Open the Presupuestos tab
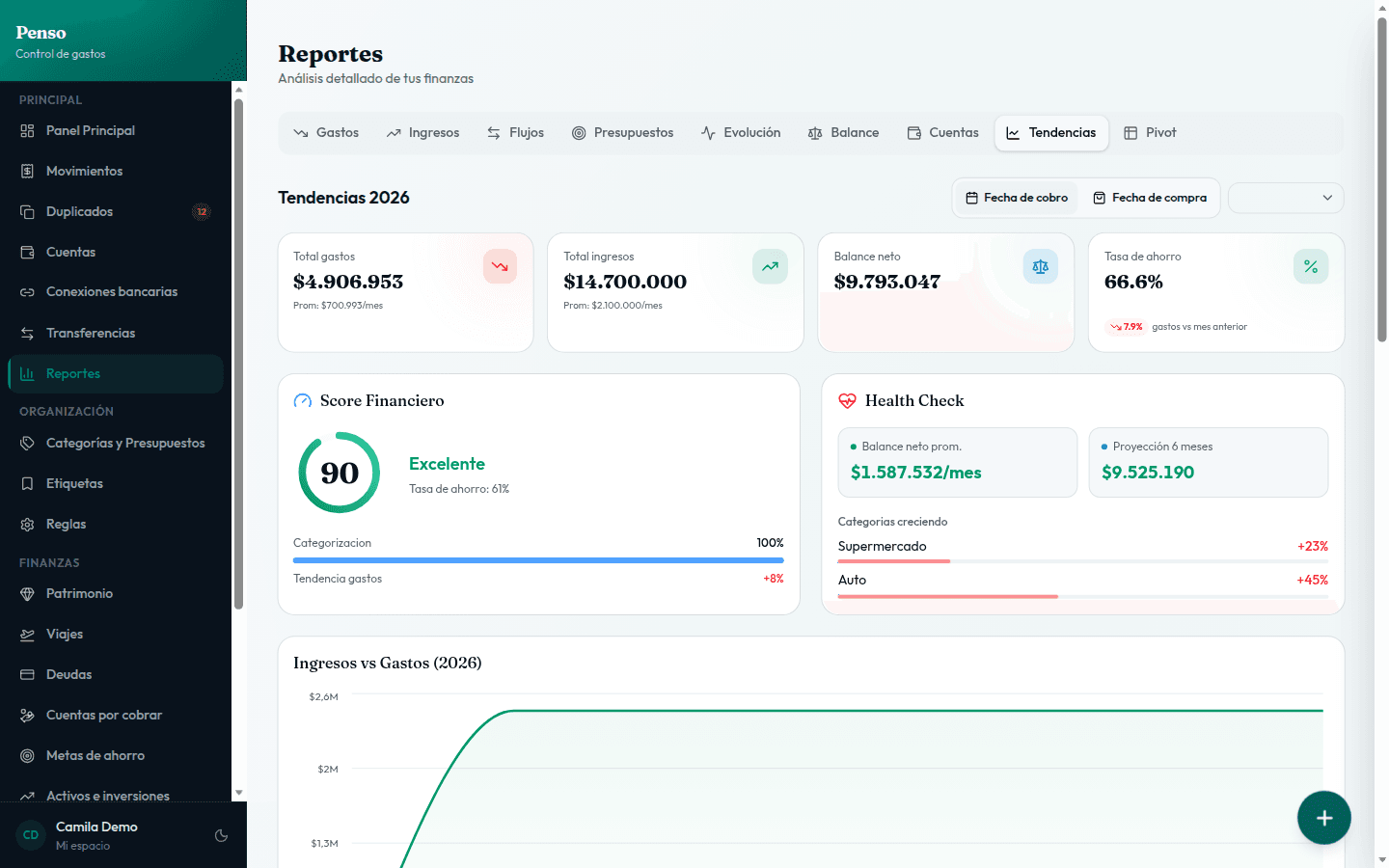The width and height of the screenshot is (1389, 868). [622, 133]
